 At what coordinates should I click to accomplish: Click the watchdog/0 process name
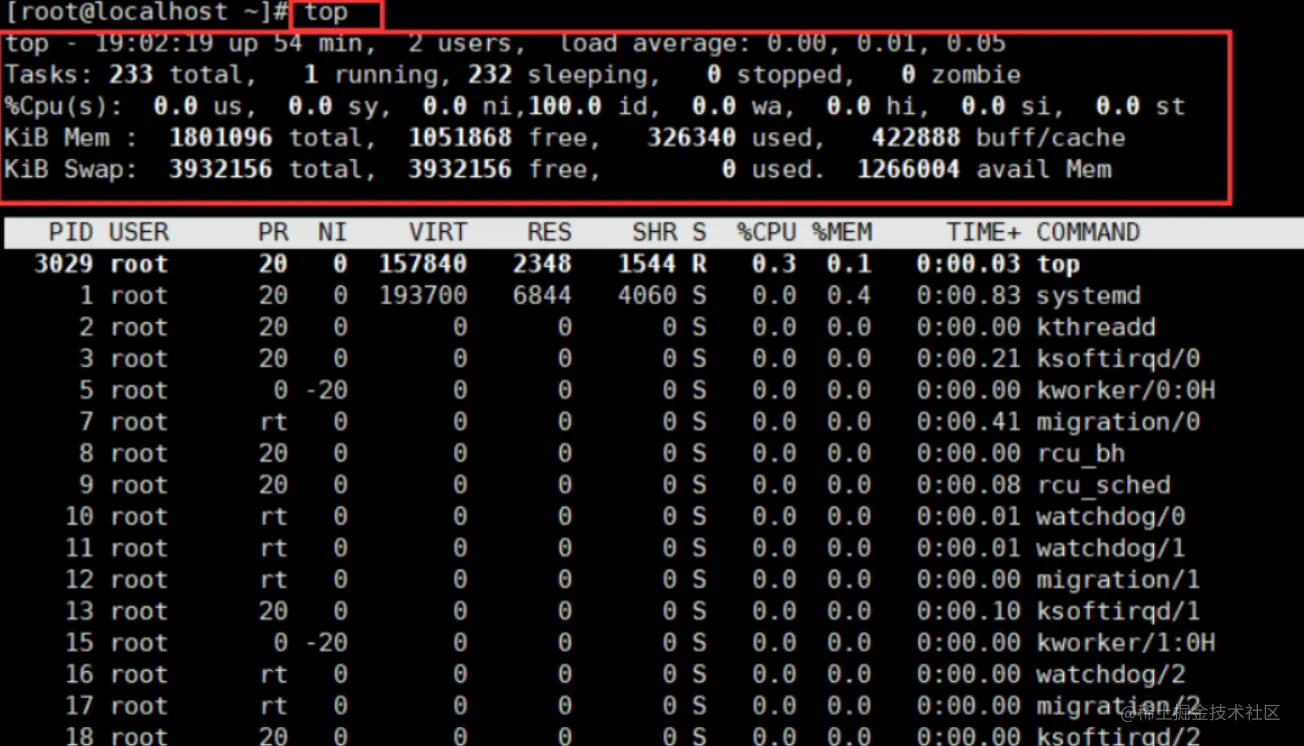pyautogui.click(x=1111, y=517)
